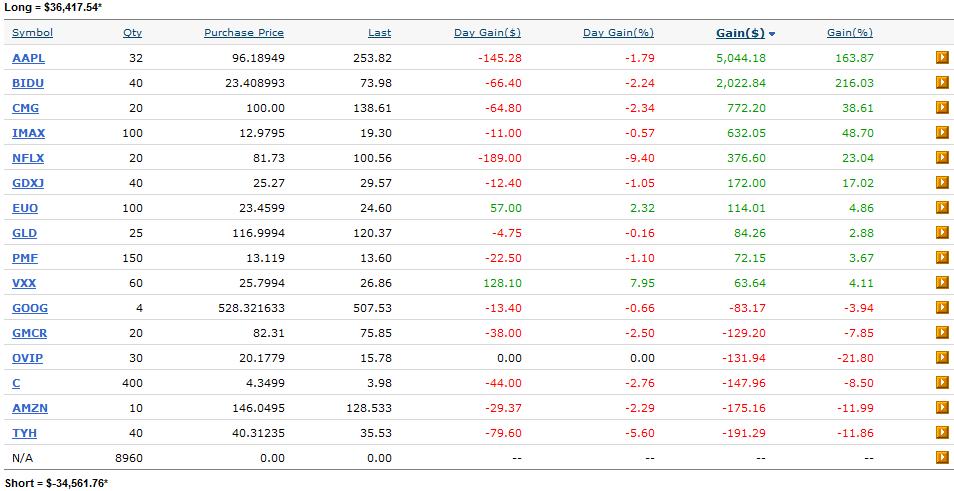Open the VXX ticker link
The width and height of the screenshot is (954, 491).
click(24, 283)
